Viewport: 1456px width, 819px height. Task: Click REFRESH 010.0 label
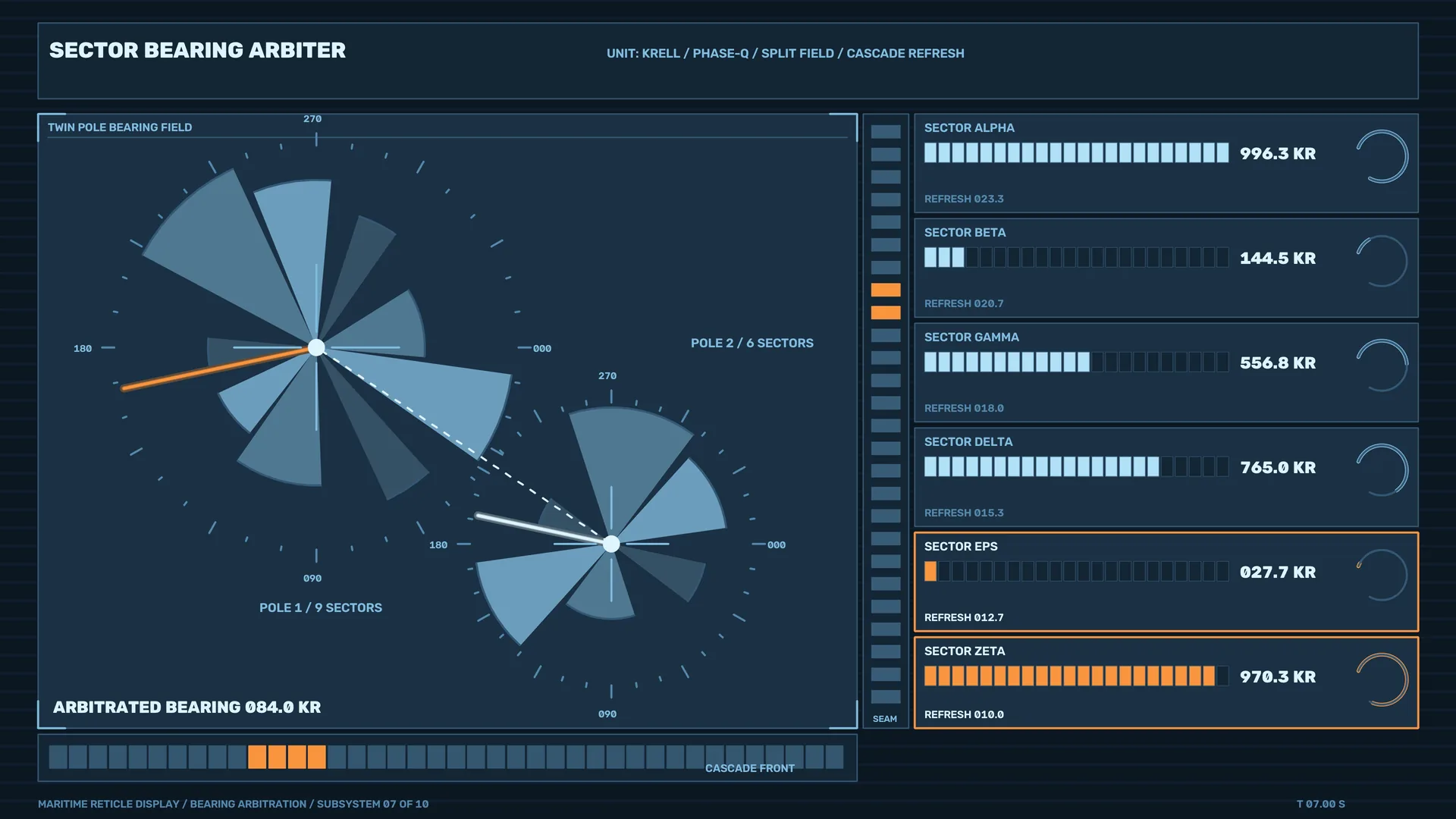pyautogui.click(x=964, y=714)
